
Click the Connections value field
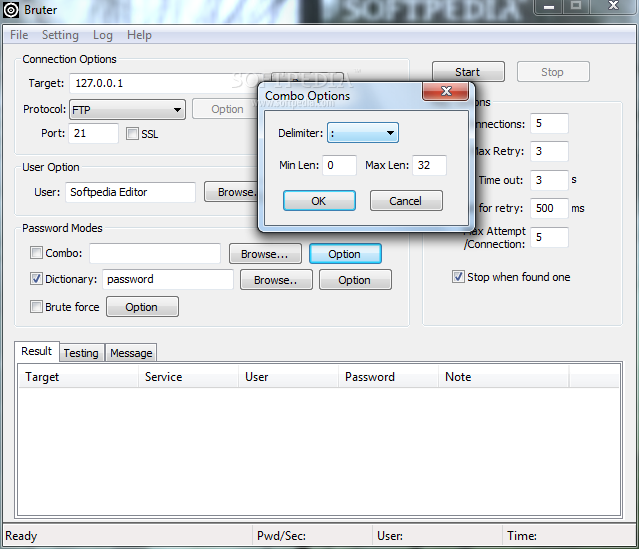[549, 123]
